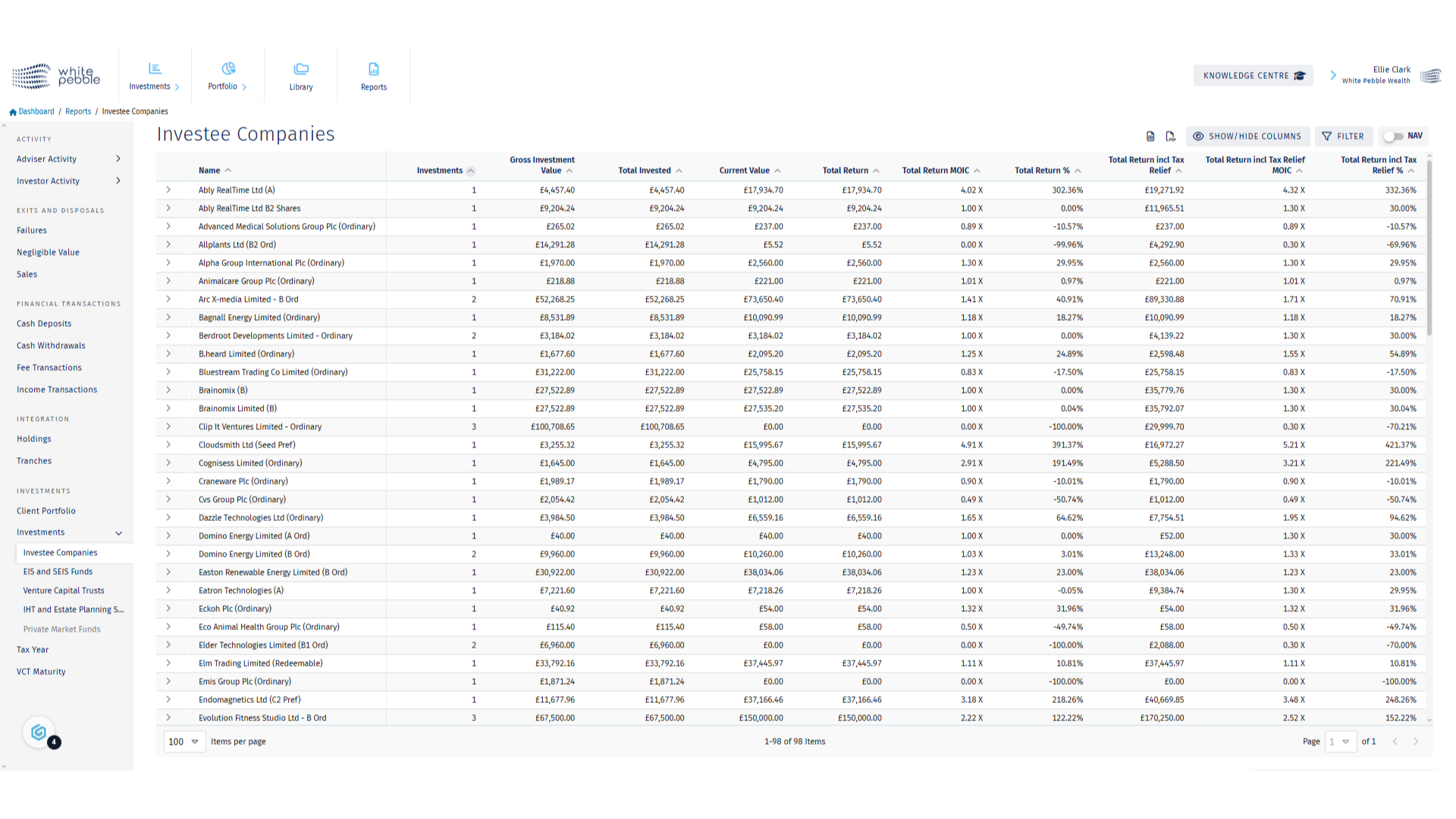Click the Dashboard home icon in breadcrumb
The height and width of the screenshot is (819, 1456).
point(13,111)
